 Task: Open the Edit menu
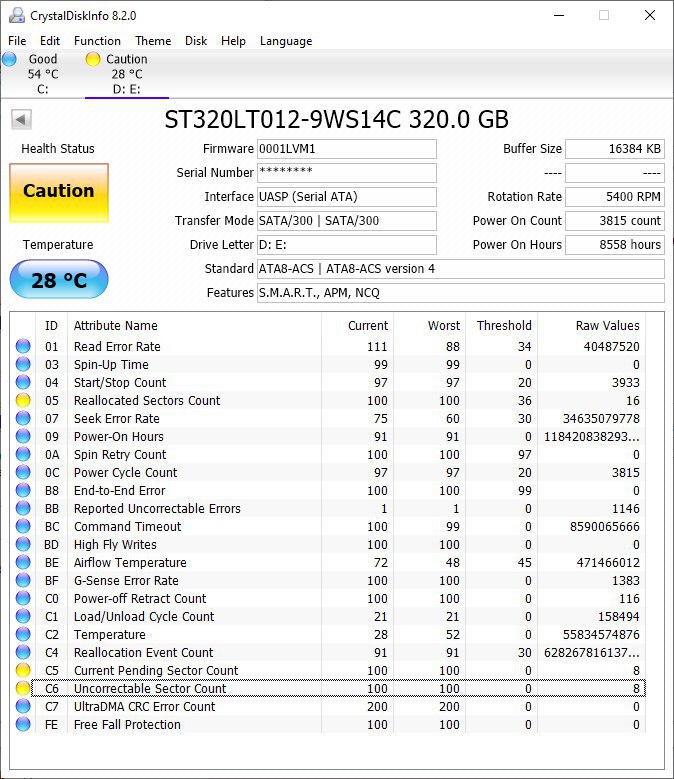coord(50,41)
